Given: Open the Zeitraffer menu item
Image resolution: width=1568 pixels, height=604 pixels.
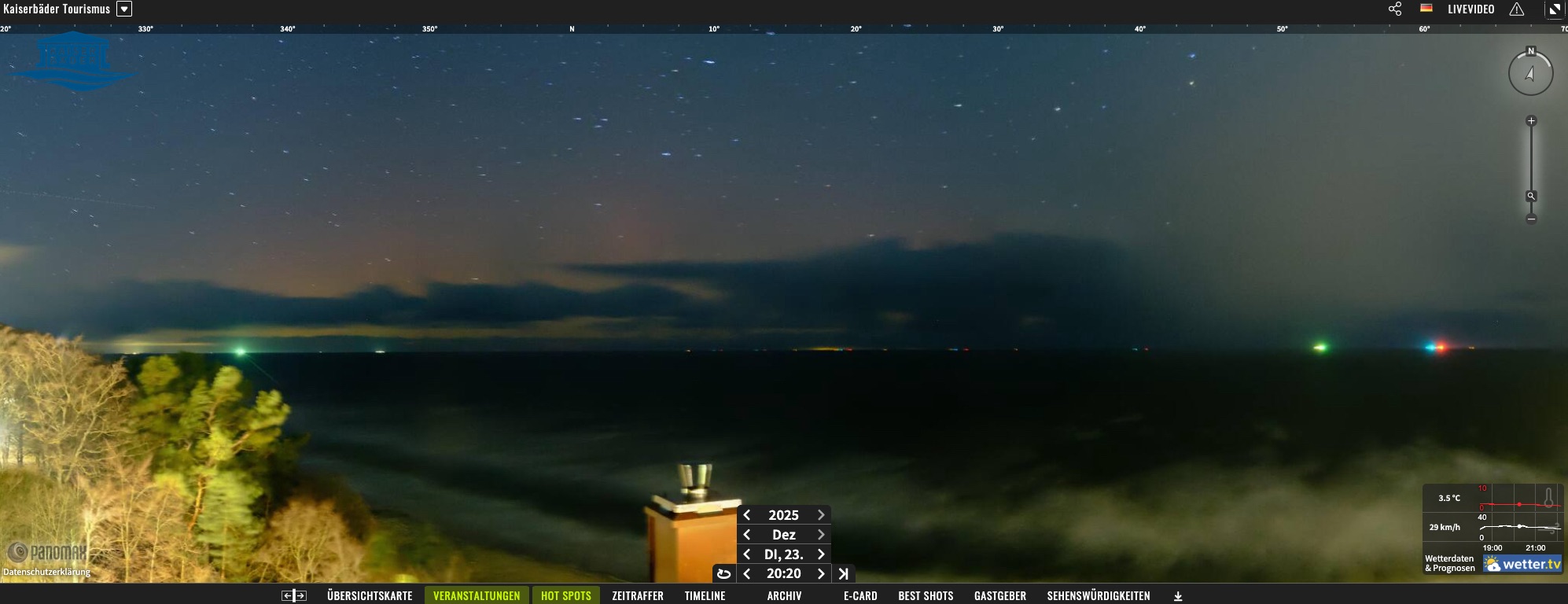Looking at the screenshot, I should (x=638, y=596).
